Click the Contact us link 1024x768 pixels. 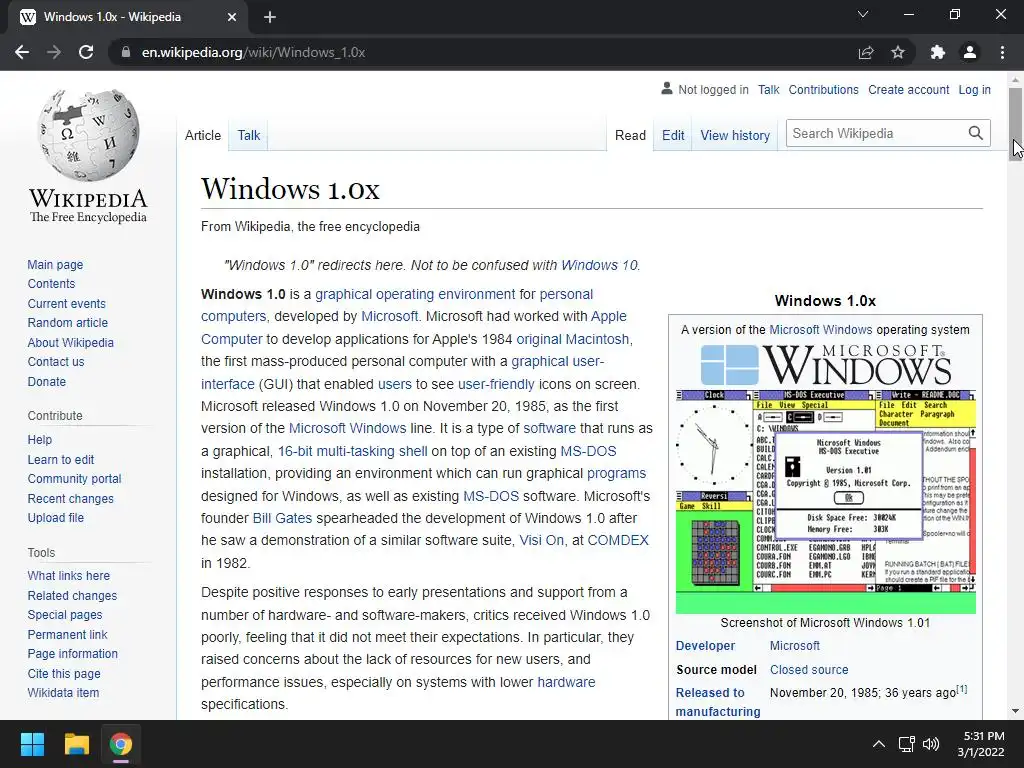coord(56,362)
